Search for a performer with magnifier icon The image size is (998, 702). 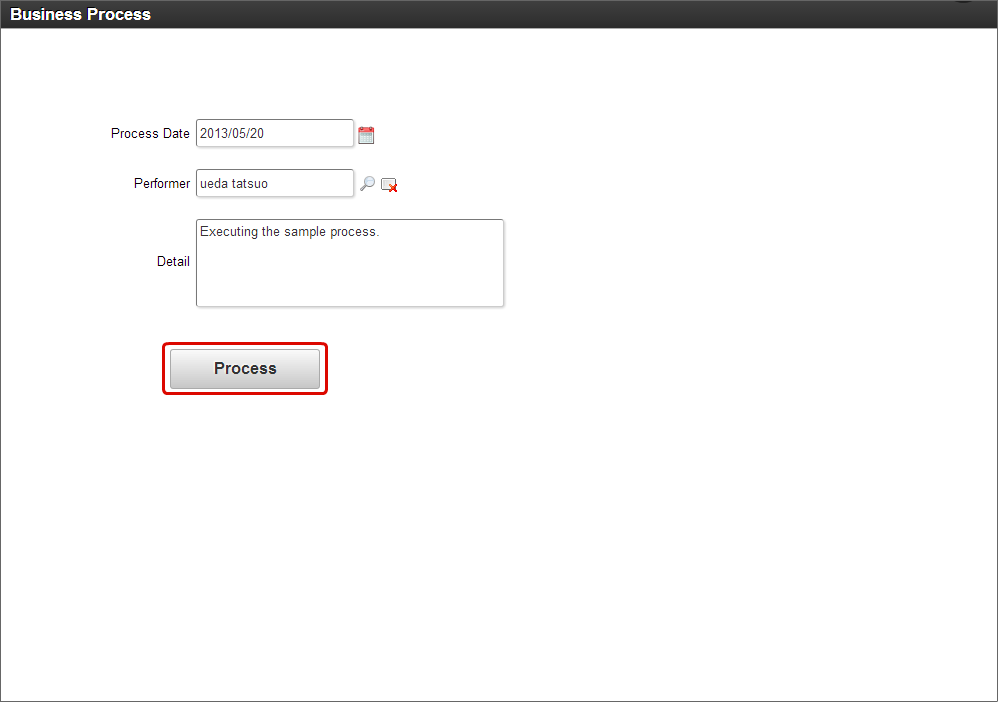coord(367,183)
